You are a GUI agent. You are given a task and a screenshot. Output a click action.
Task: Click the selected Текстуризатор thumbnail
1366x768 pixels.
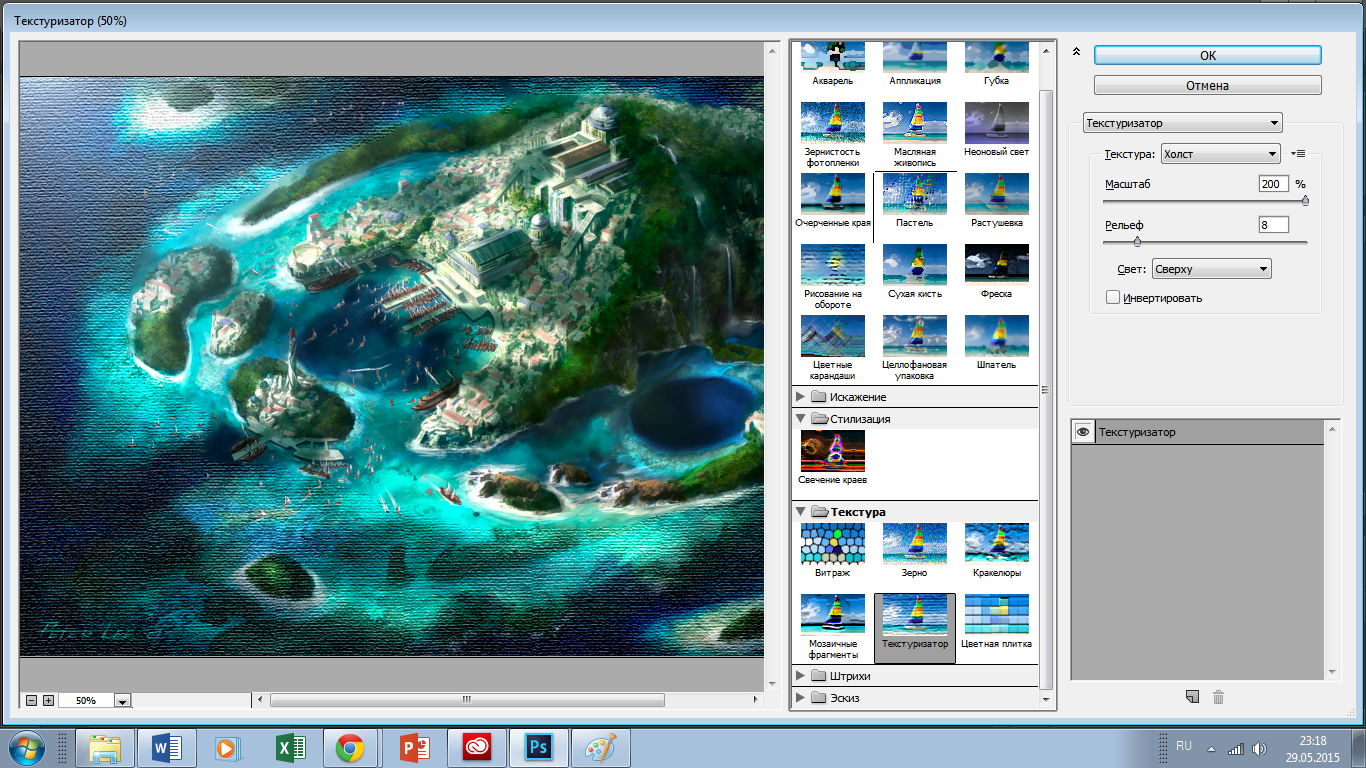(914, 627)
